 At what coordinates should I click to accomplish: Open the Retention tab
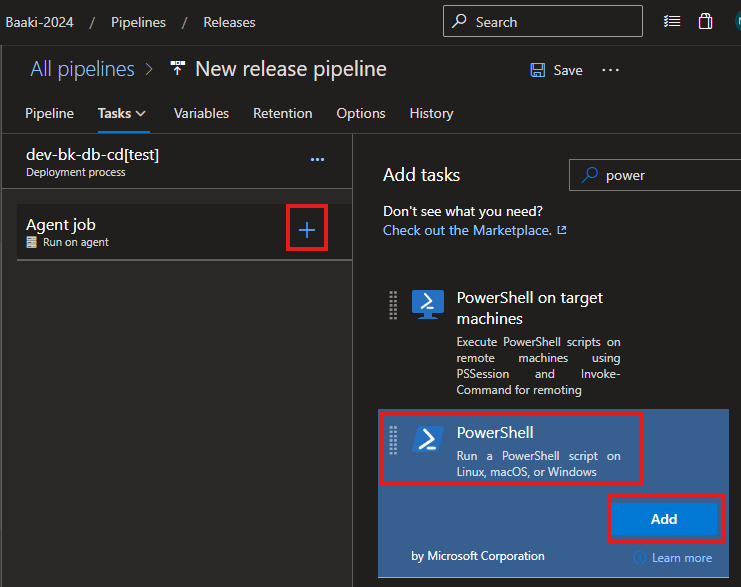pyautogui.click(x=283, y=113)
